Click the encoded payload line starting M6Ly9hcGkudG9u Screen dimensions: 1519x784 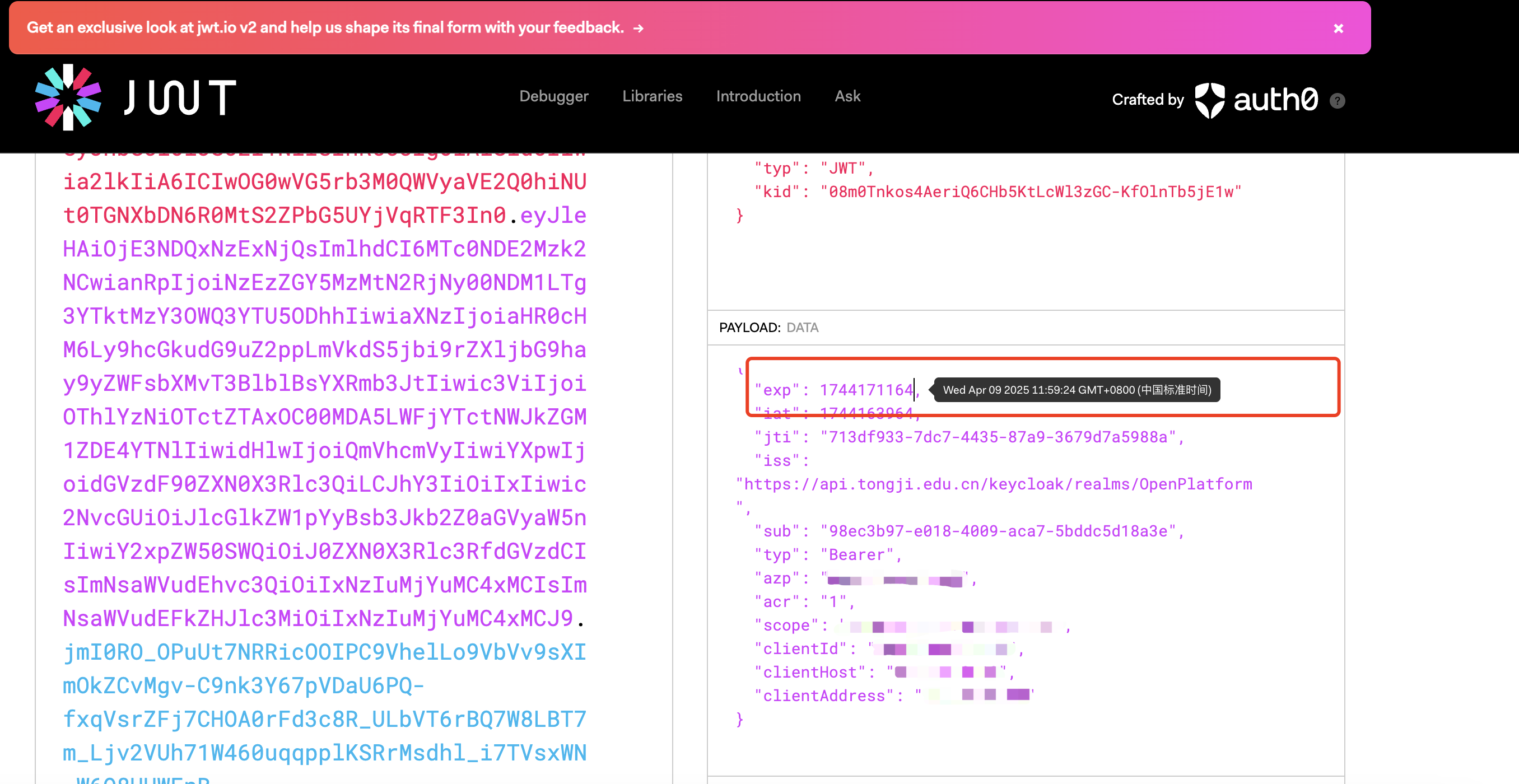324,349
